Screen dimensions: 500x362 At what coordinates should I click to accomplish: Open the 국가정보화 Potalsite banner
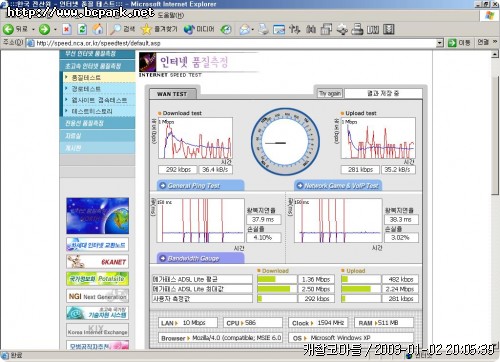[97, 279]
